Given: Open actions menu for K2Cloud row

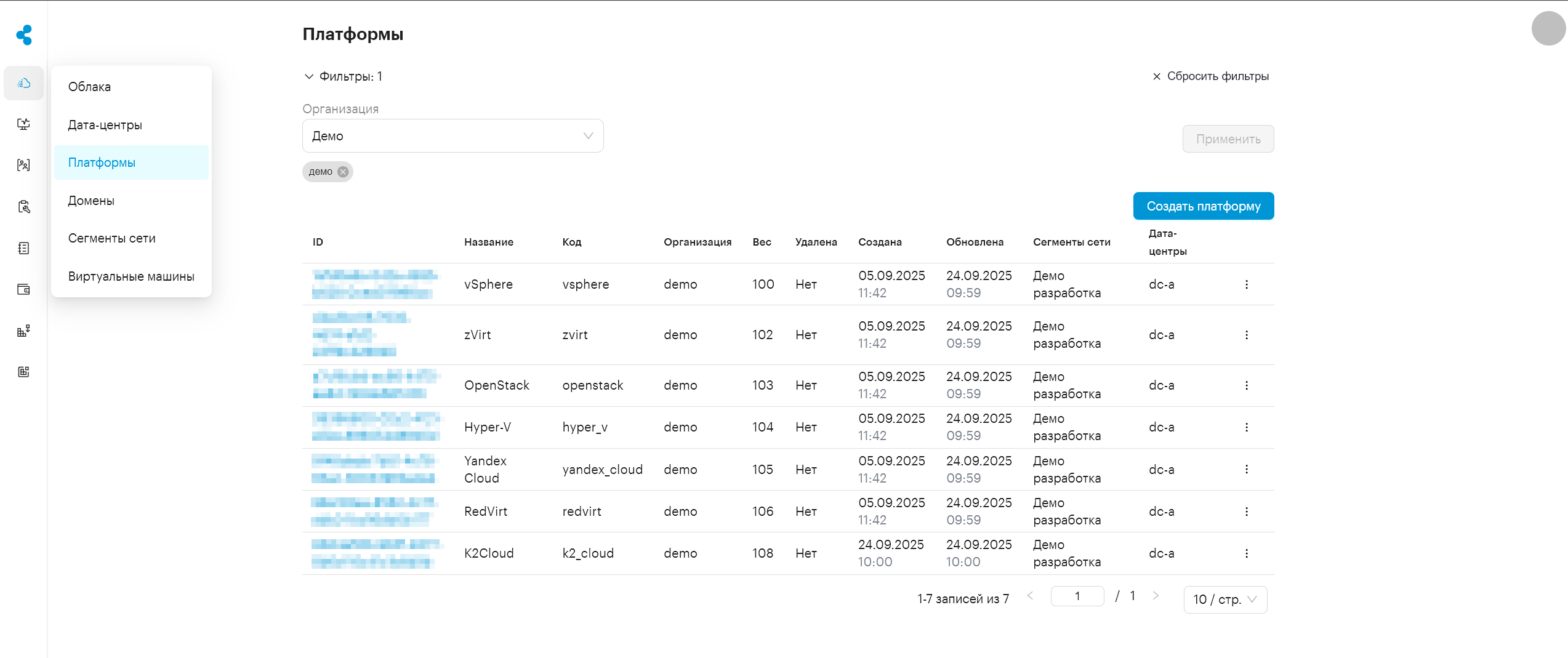Looking at the screenshot, I should [x=1247, y=553].
